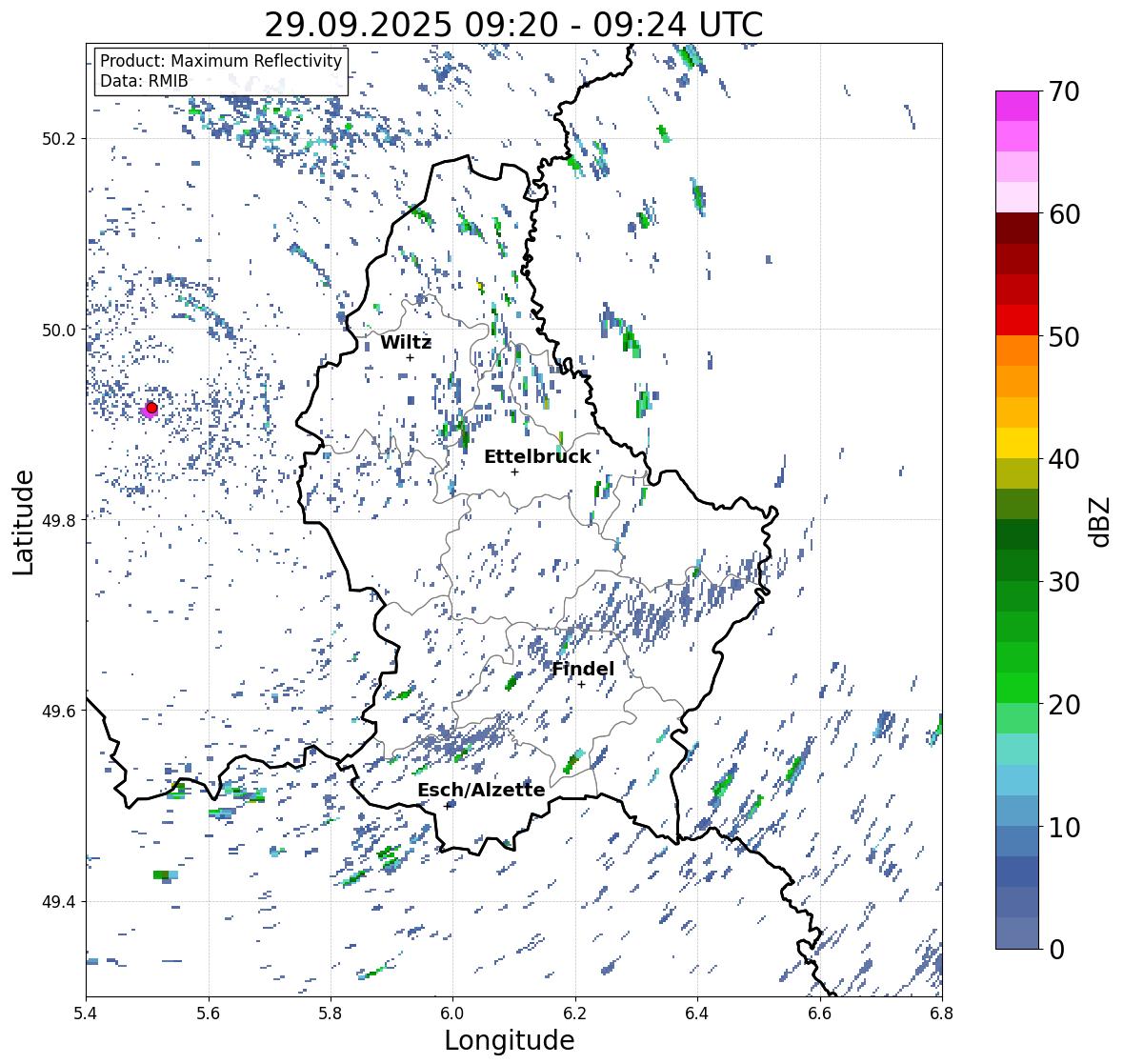Click the 70 tick on the colorbar
Screen dimensions: 1123x1064
[x=1064, y=91]
